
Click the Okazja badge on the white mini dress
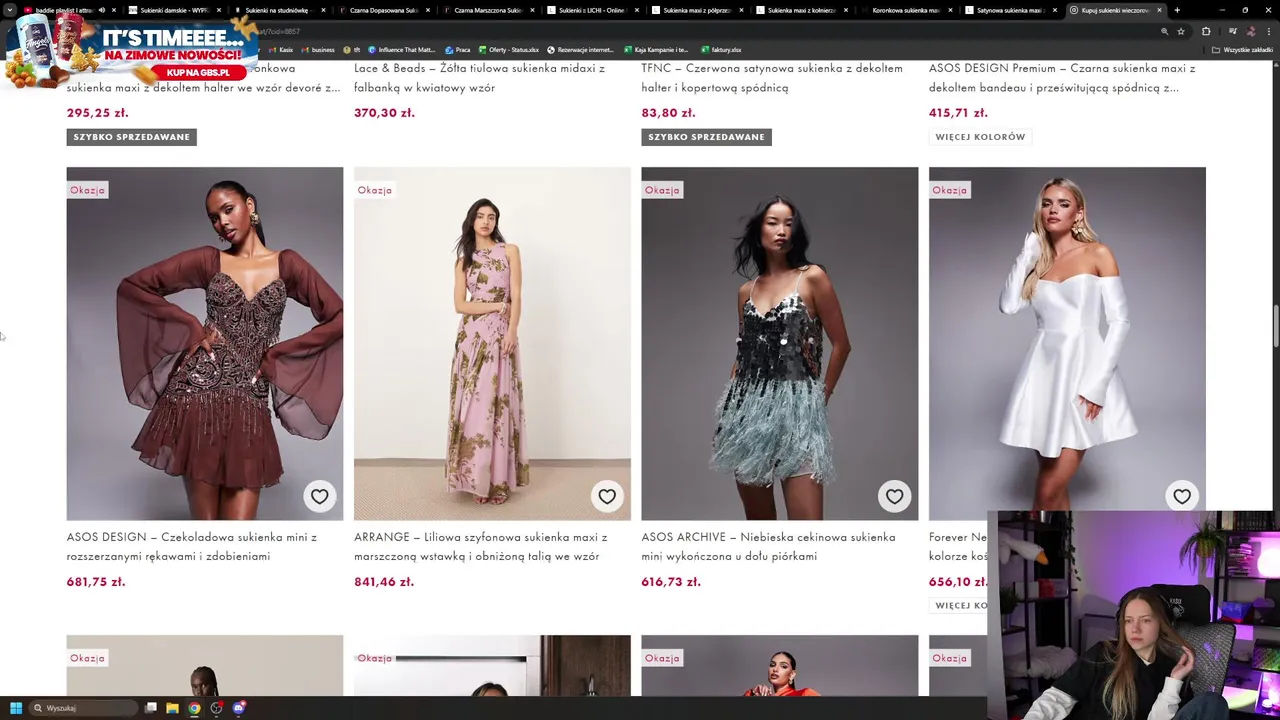pyautogui.click(x=950, y=190)
